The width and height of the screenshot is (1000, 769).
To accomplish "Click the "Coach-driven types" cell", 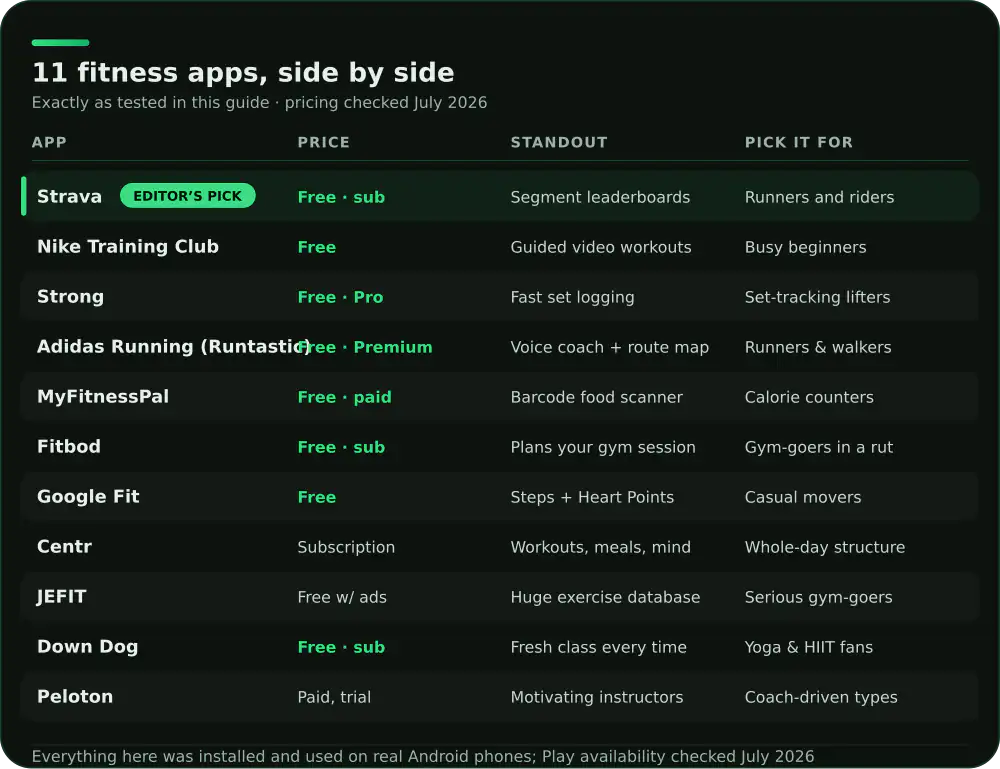I will tap(821, 697).
